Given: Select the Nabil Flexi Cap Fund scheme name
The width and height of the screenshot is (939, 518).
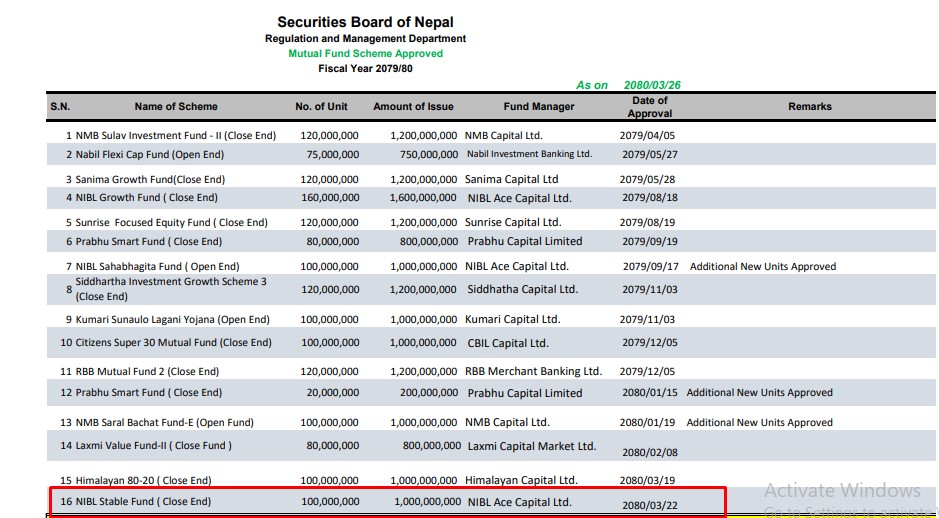Looking at the screenshot, I should tap(149, 155).
